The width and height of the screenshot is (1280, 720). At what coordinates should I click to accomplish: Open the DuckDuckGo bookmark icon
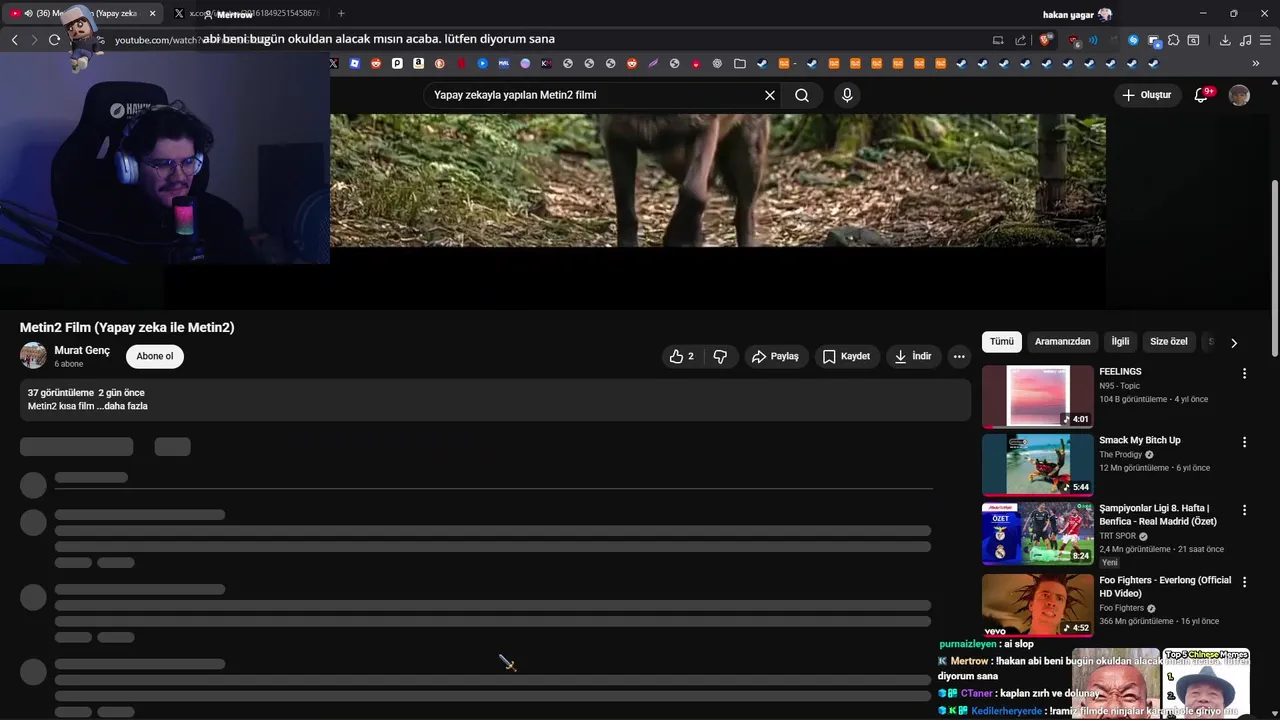439,63
